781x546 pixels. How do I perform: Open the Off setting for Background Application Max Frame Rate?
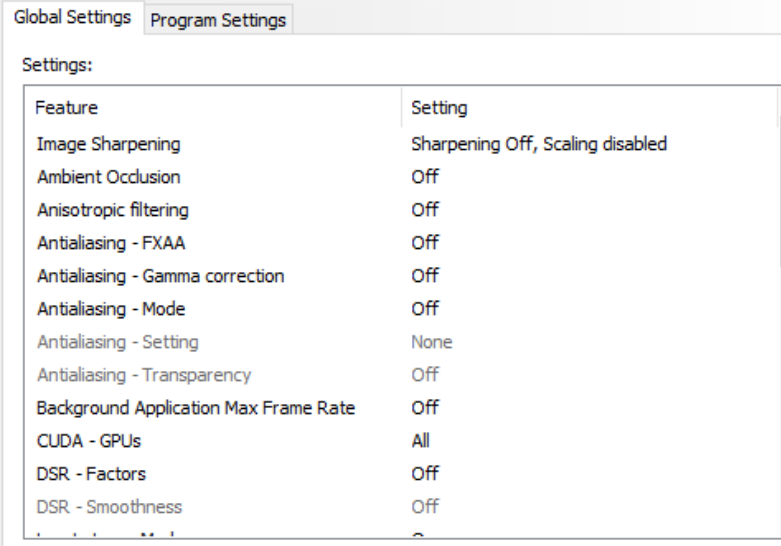pos(425,408)
